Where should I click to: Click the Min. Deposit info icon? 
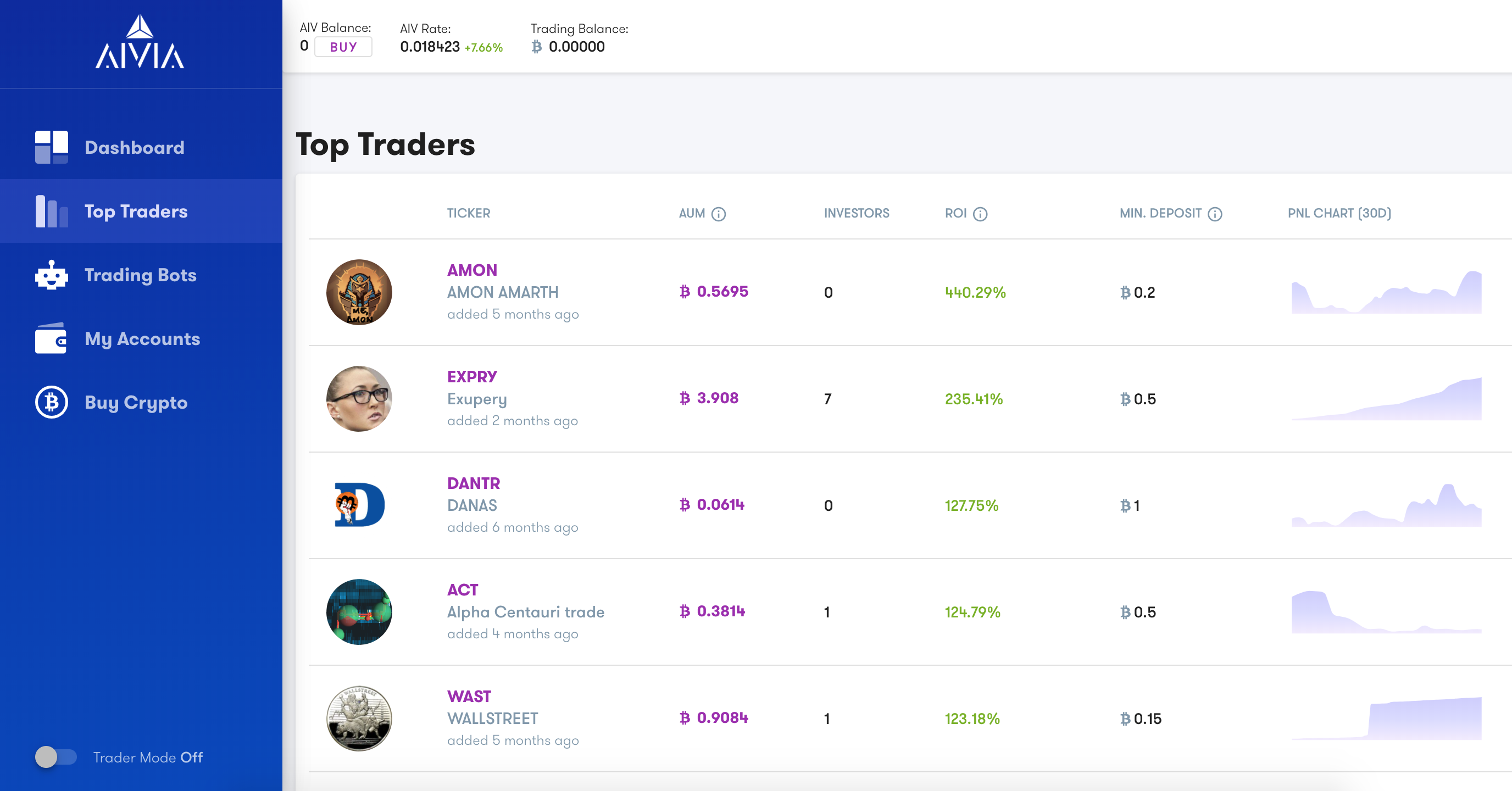click(1215, 214)
